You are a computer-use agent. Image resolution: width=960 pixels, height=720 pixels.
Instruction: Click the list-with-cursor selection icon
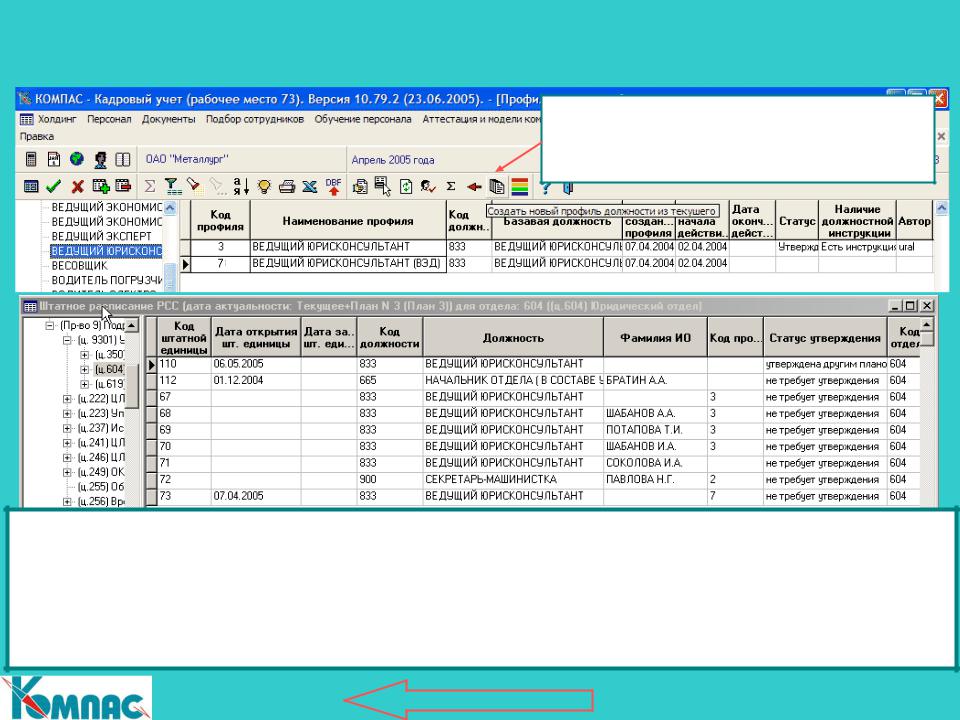pyautogui.click(x=383, y=186)
